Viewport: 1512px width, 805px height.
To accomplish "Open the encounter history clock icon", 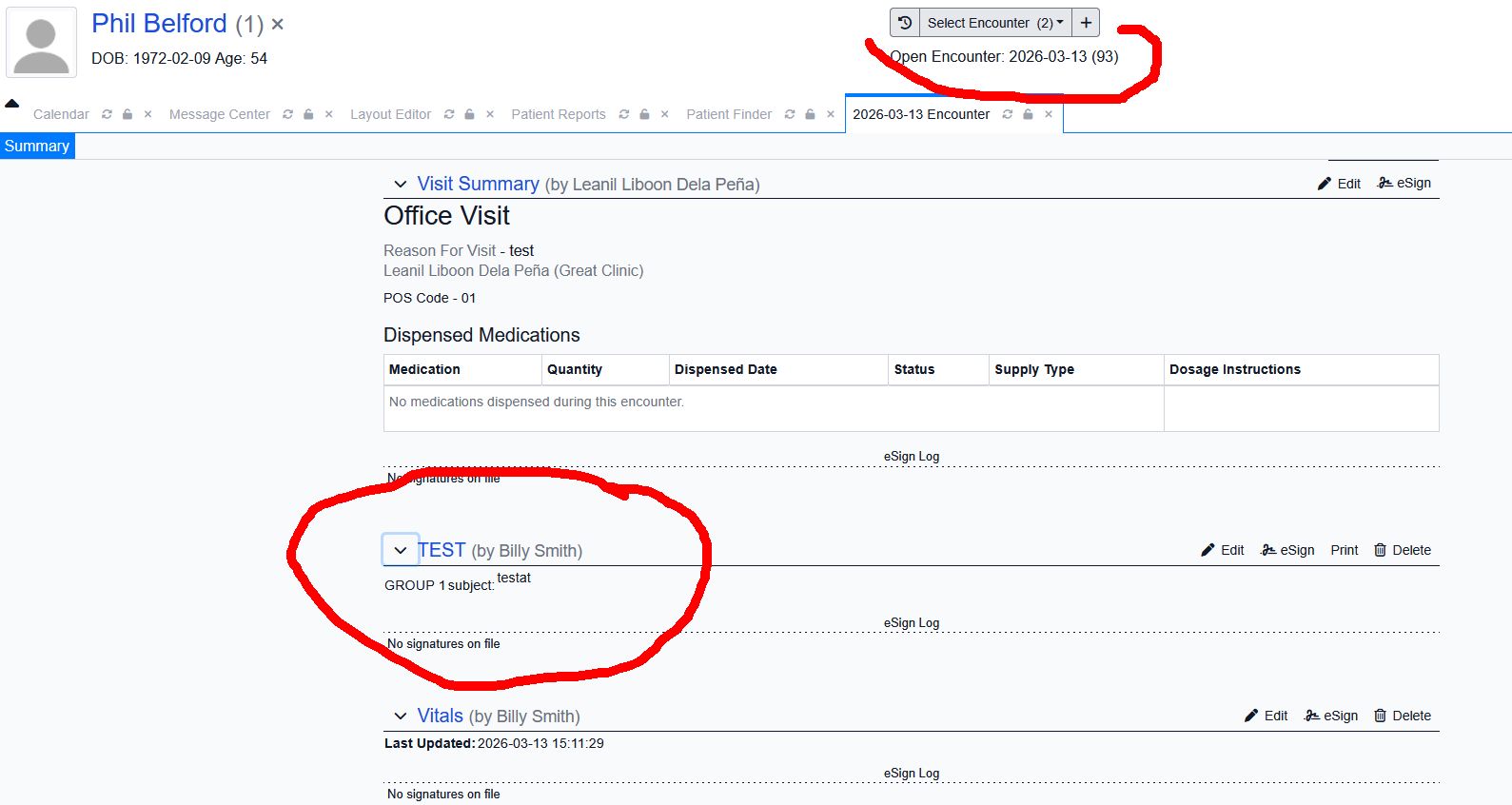I will [x=905, y=23].
